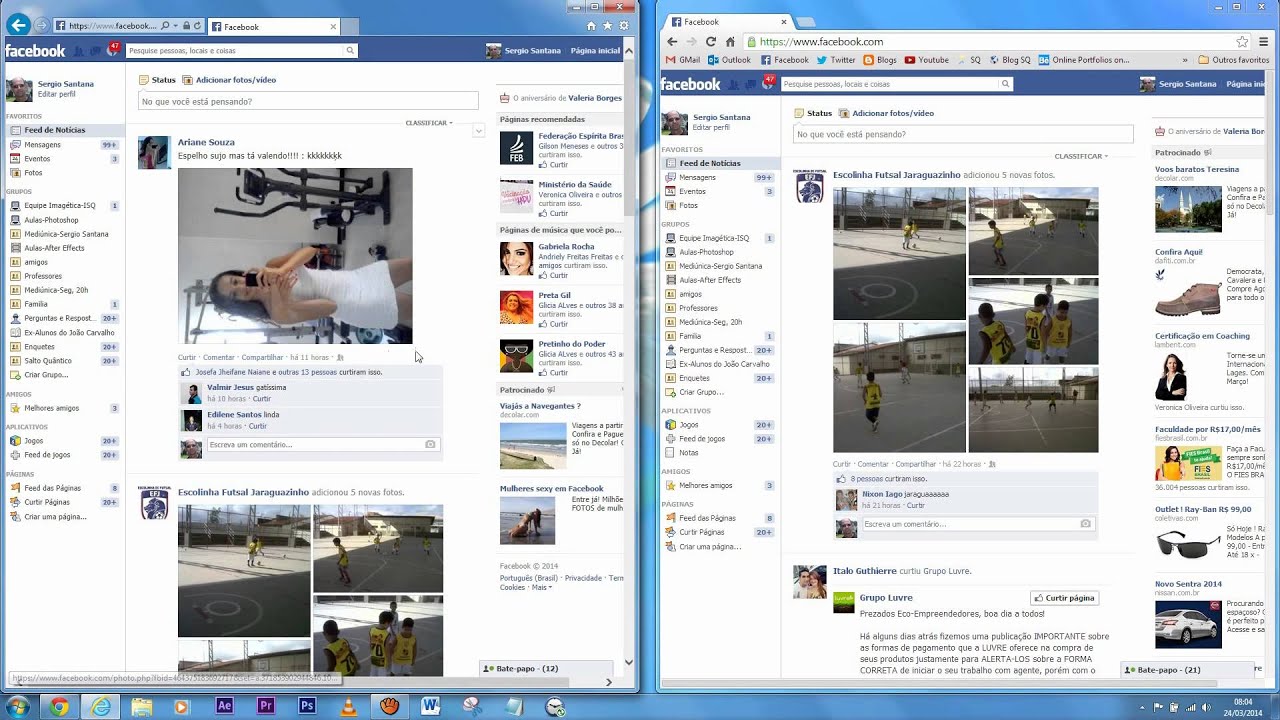This screenshot has width=1280, height=720.
Task: Open Outros favoritos bookmarks folder
Action: pos(1233,60)
